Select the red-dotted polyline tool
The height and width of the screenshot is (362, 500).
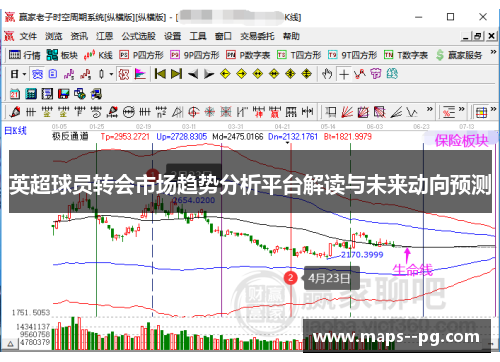tap(360, 74)
